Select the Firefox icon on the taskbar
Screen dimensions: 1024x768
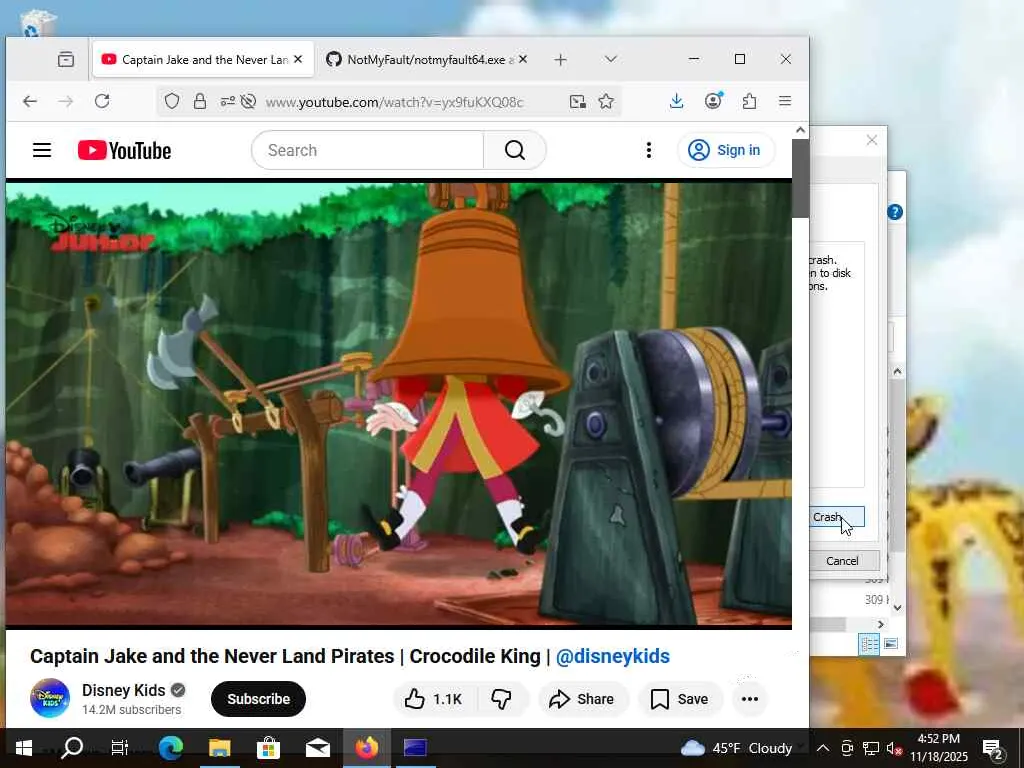click(366, 748)
